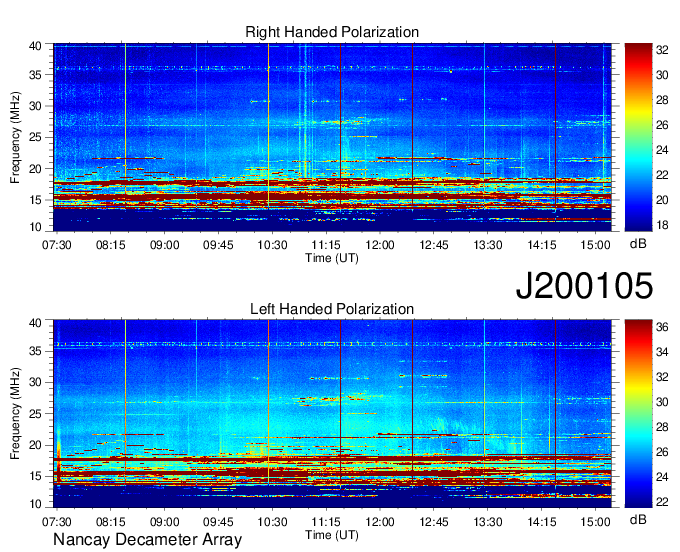Click the bottom left-handed polarization color bar
This screenshot has height=552, width=680.
point(638,414)
